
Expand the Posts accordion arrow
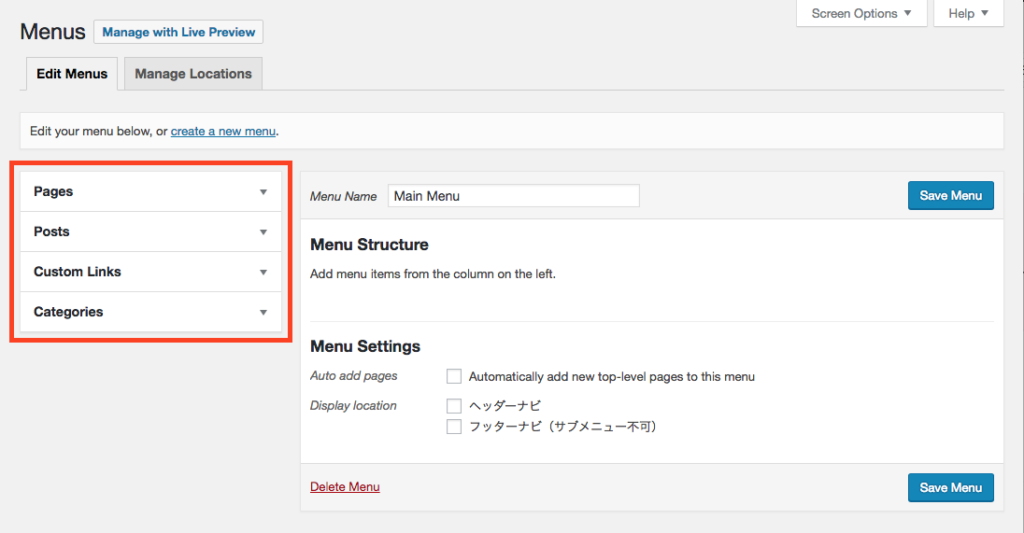pos(263,232)
